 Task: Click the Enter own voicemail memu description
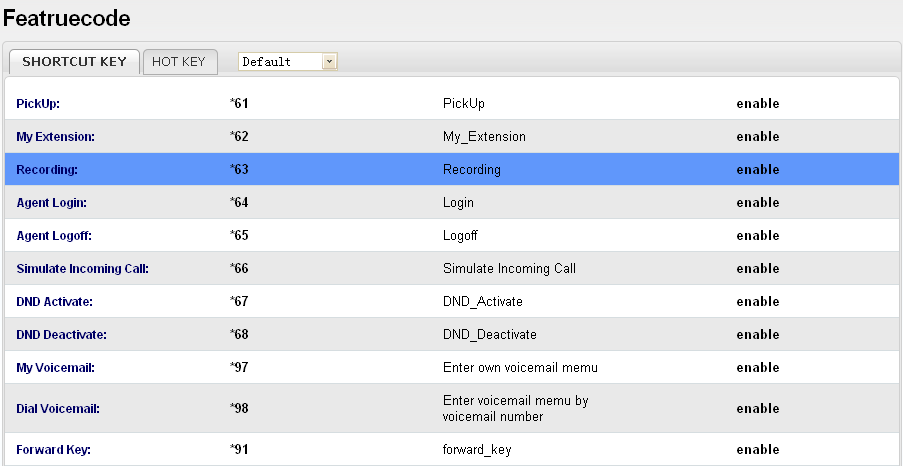520,368
